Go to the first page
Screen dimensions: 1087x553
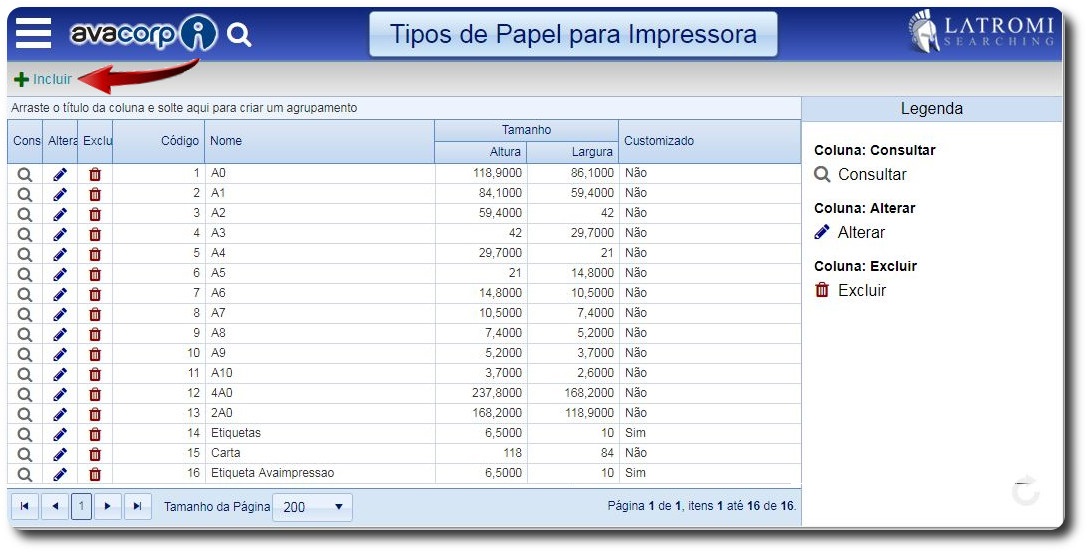24,507
